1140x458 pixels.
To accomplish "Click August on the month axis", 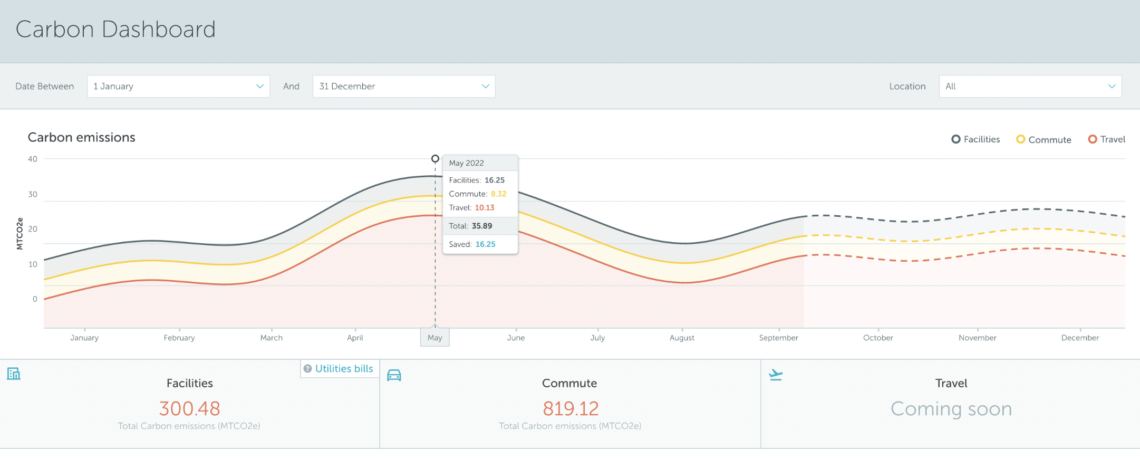I will [x=682, y=338].
